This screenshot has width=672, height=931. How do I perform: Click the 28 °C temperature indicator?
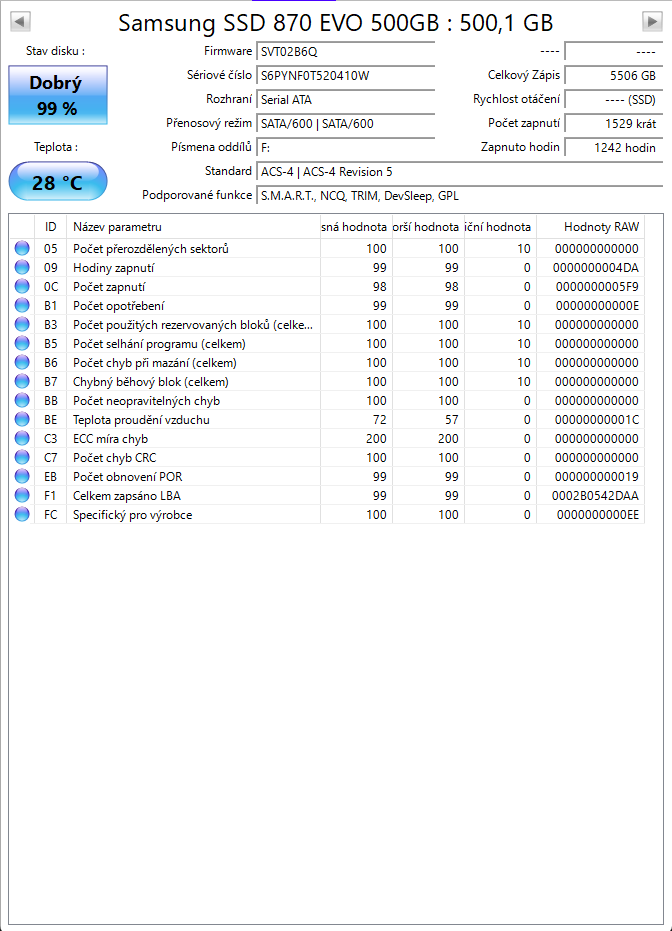58,182
